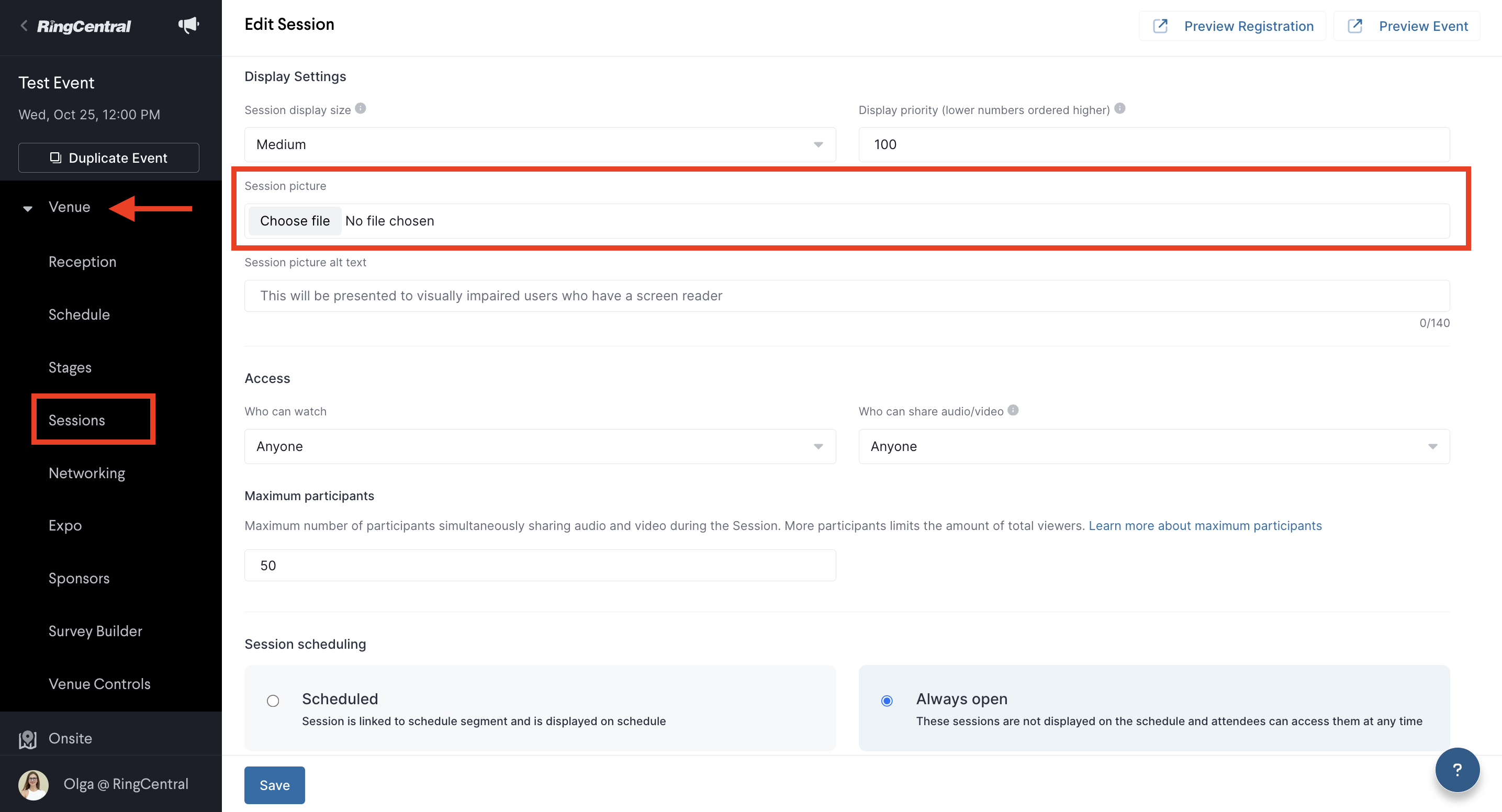Click the Test Event title
The width and height of the screenshot is (1502, 812).
coord(56,83)
